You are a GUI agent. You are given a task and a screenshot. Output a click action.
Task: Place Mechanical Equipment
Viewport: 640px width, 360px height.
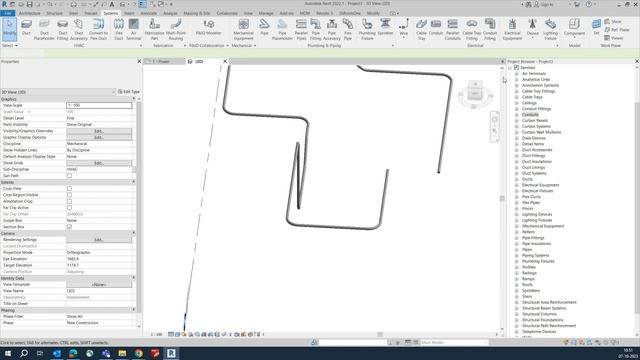(244, 29)
